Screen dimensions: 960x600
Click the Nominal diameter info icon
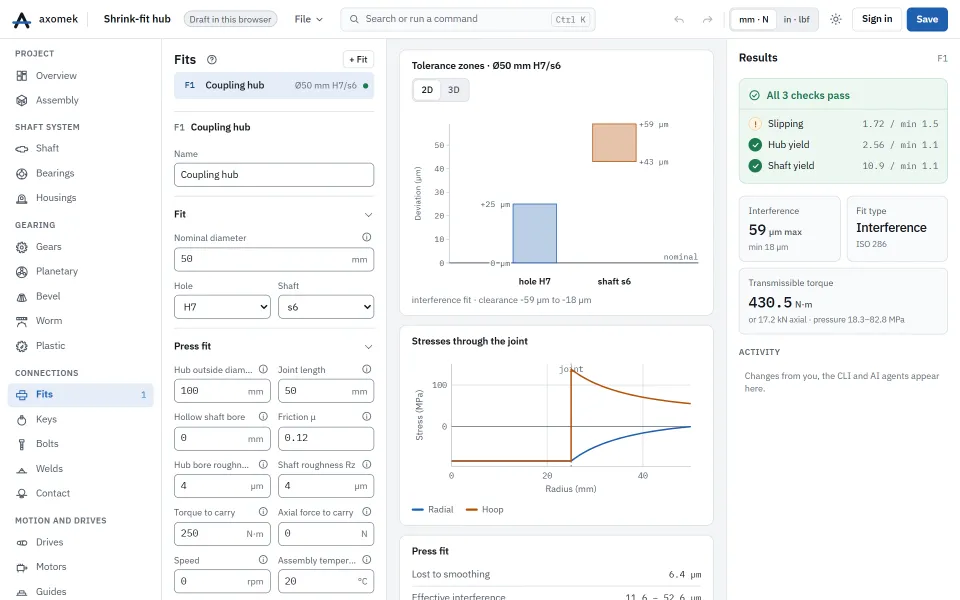367,237
